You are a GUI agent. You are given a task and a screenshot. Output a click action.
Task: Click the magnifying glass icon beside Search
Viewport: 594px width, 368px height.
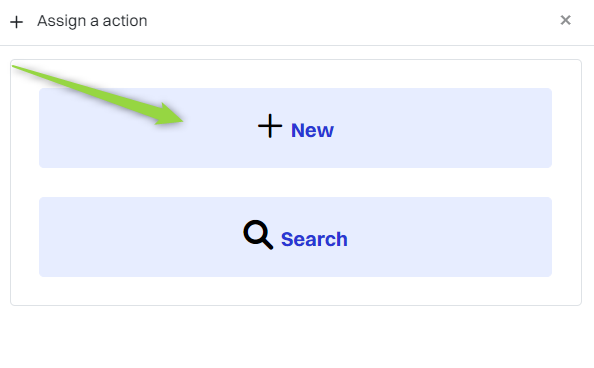(258, 235)
